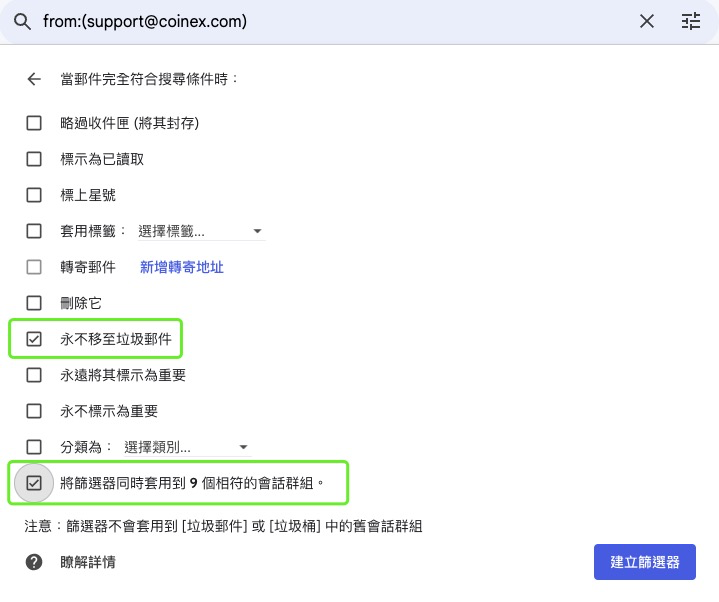
Task: Go back with the left arrow
Action: [x=34, y=79]
